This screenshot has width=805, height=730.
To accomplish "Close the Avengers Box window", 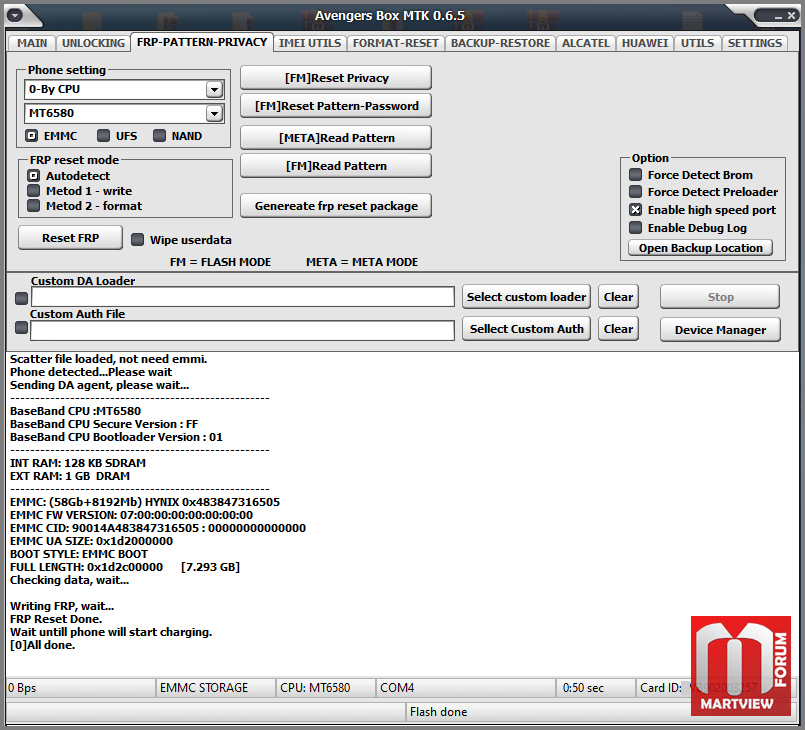I will (x=791, y=16).
